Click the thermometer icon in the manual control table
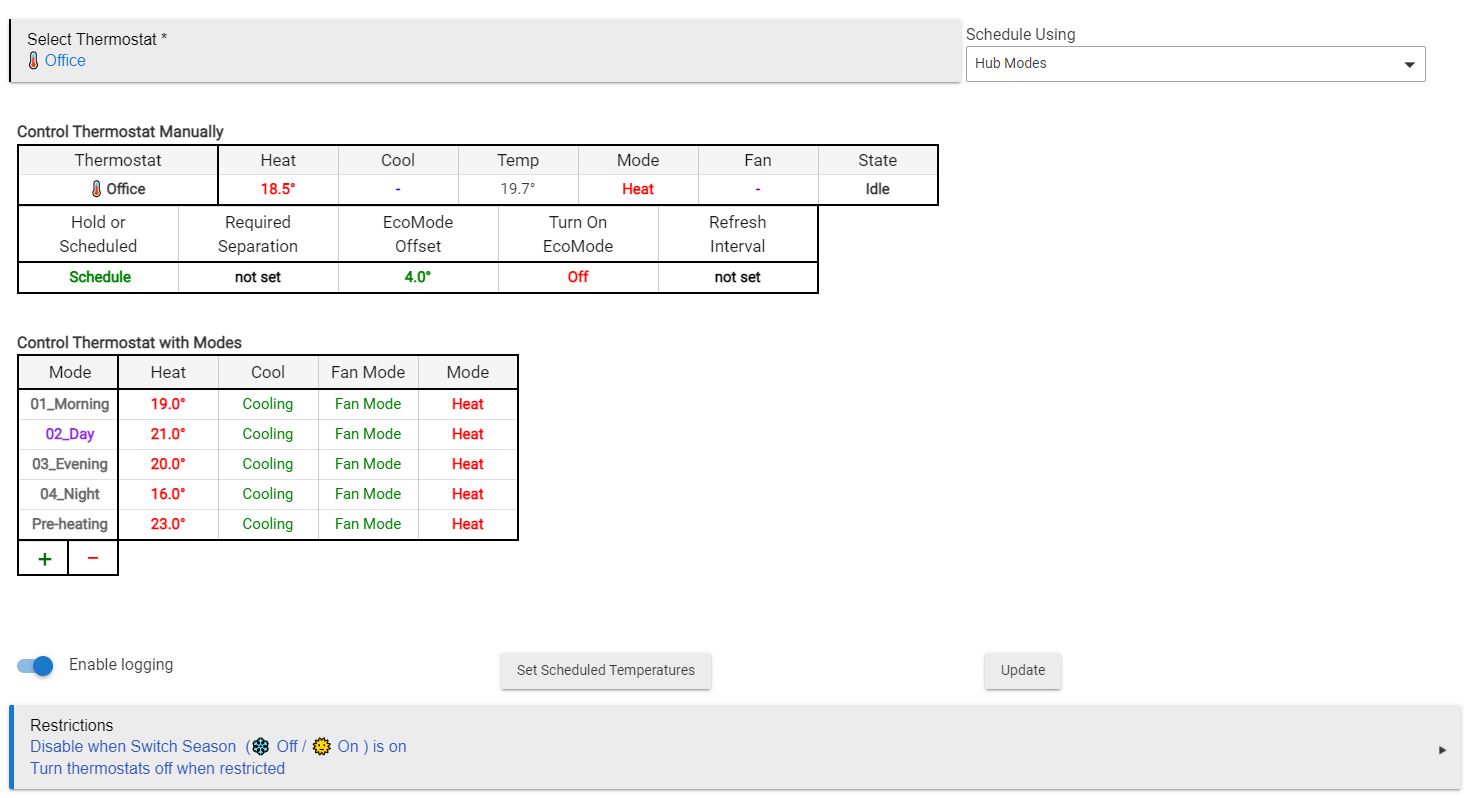The image size is (1470, 798). point(94,188)
